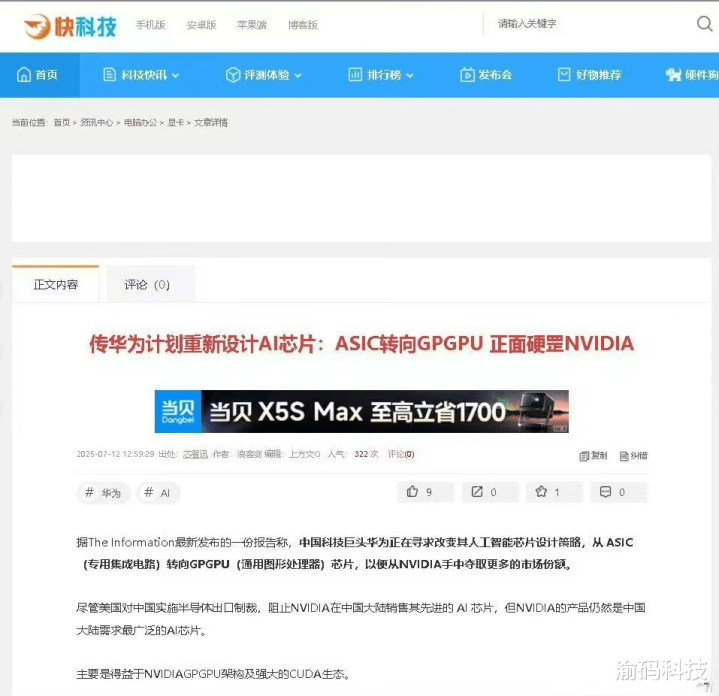Expand the 科技快讯 dropdown arrow
719x696 pixels.
[175, 76]
